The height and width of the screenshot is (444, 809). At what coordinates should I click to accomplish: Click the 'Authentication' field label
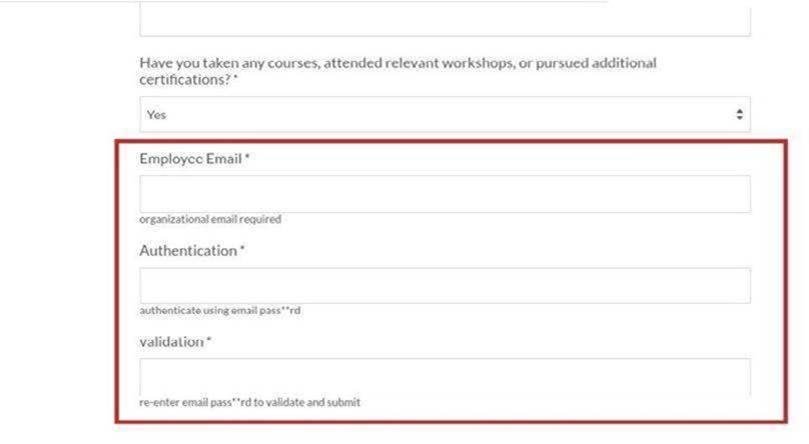(x=187, y=250)
